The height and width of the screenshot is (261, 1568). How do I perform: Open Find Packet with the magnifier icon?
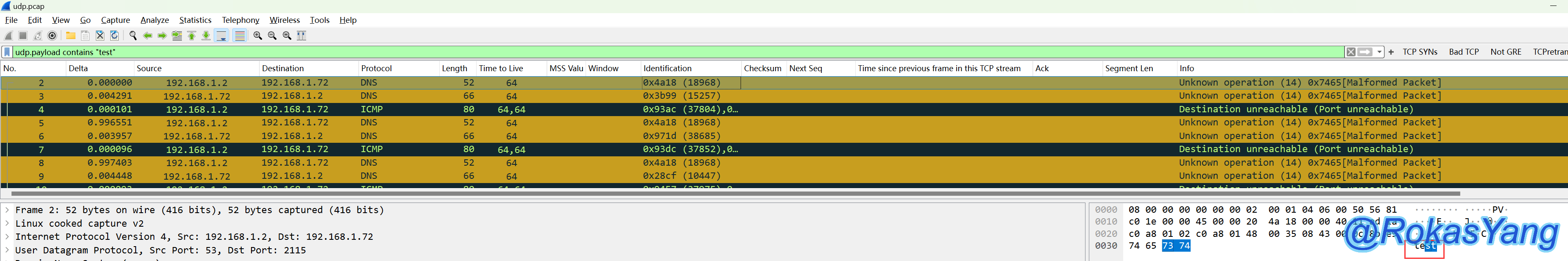133,36
